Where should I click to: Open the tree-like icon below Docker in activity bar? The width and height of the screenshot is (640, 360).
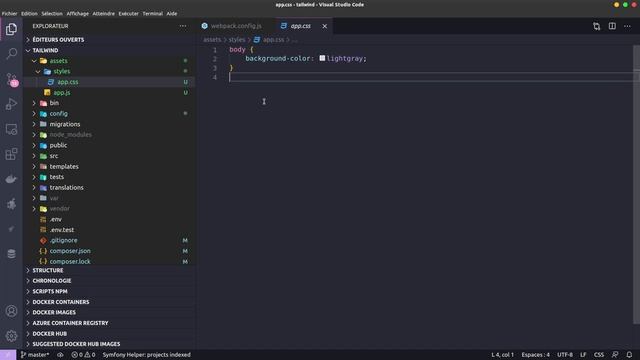pyautogui.click(x=11, y=204)
